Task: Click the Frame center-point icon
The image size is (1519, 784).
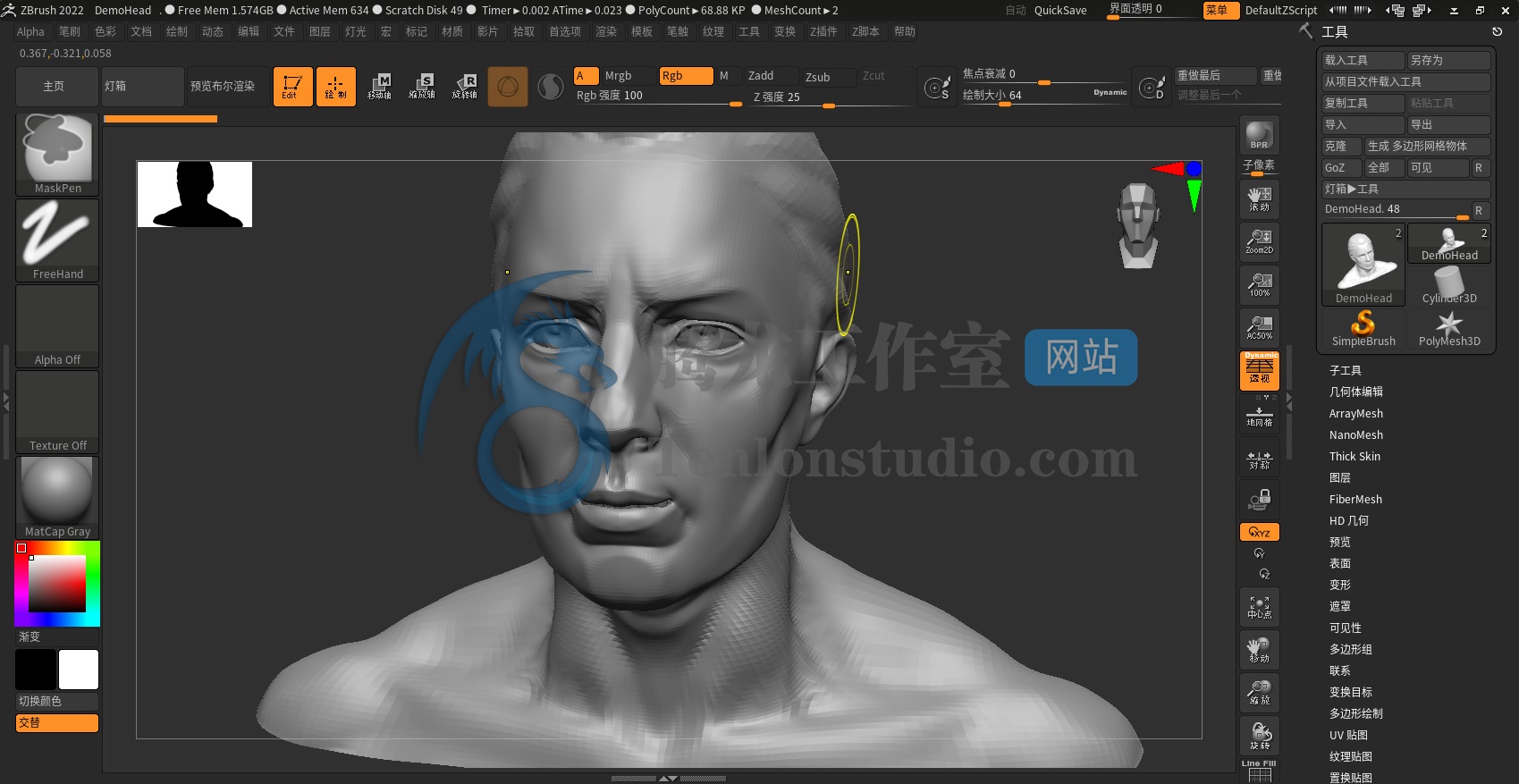Action: pyautogui.click(x=1259, y=607)
